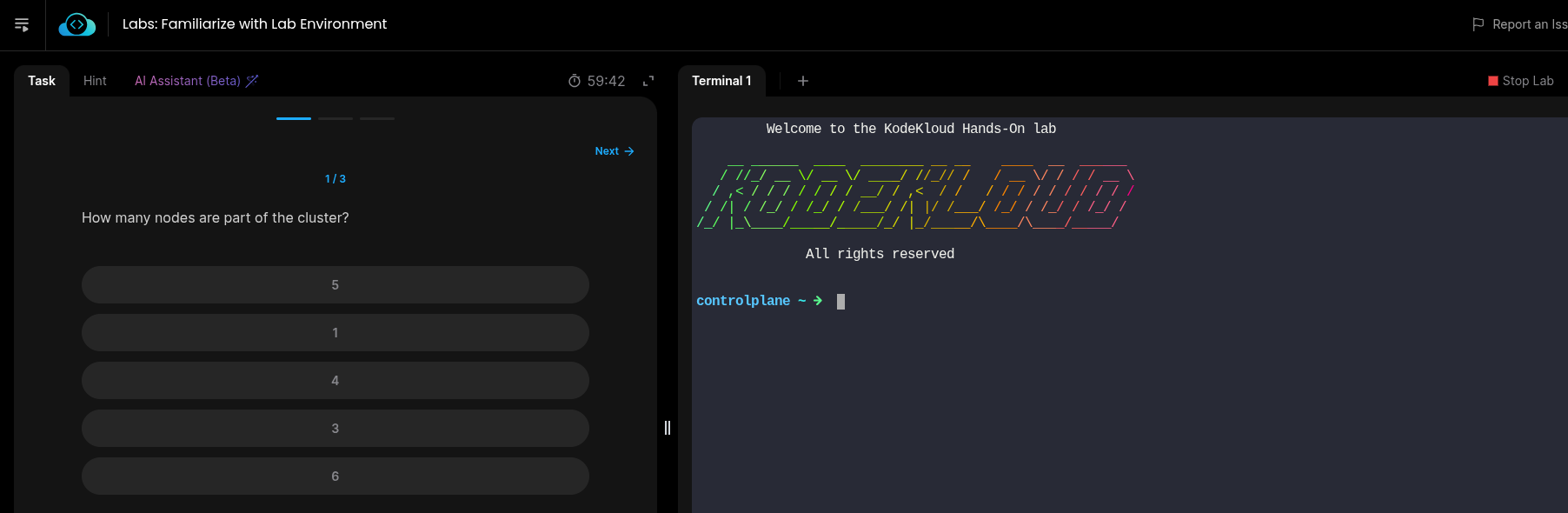
Task: Toggle the sidebar menu icon
Action: click(x=22, y=25)
